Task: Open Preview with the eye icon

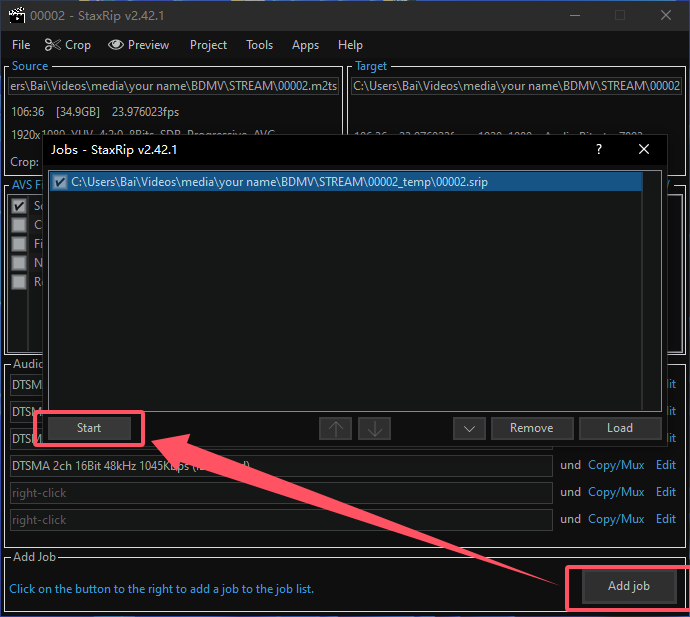Action: (x=116, y=45)
